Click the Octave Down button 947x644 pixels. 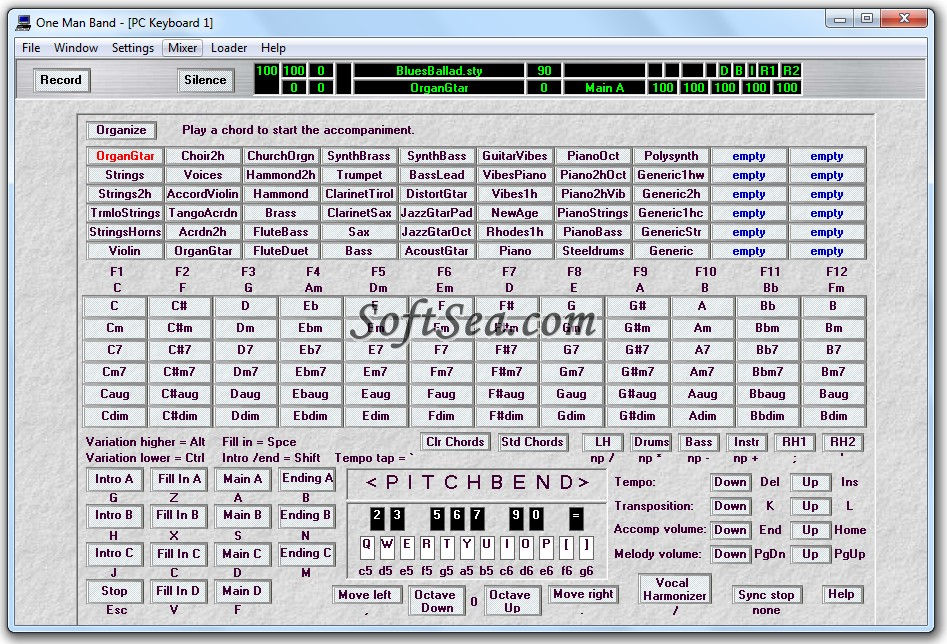click(437, 601)
